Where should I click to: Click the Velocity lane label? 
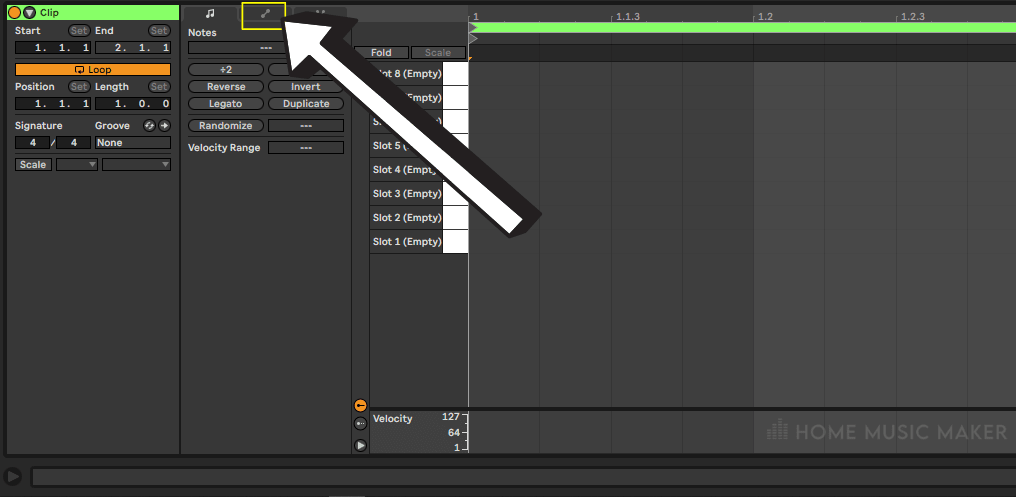coord(393,419)
